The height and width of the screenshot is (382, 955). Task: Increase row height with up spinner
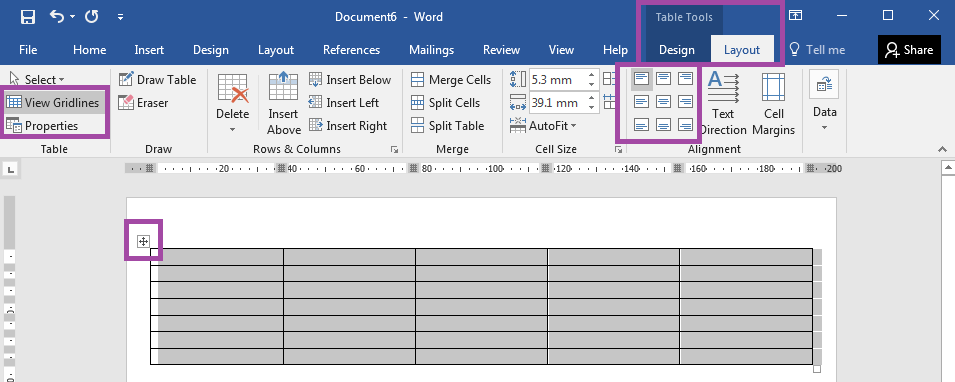(x=591, y=75)
